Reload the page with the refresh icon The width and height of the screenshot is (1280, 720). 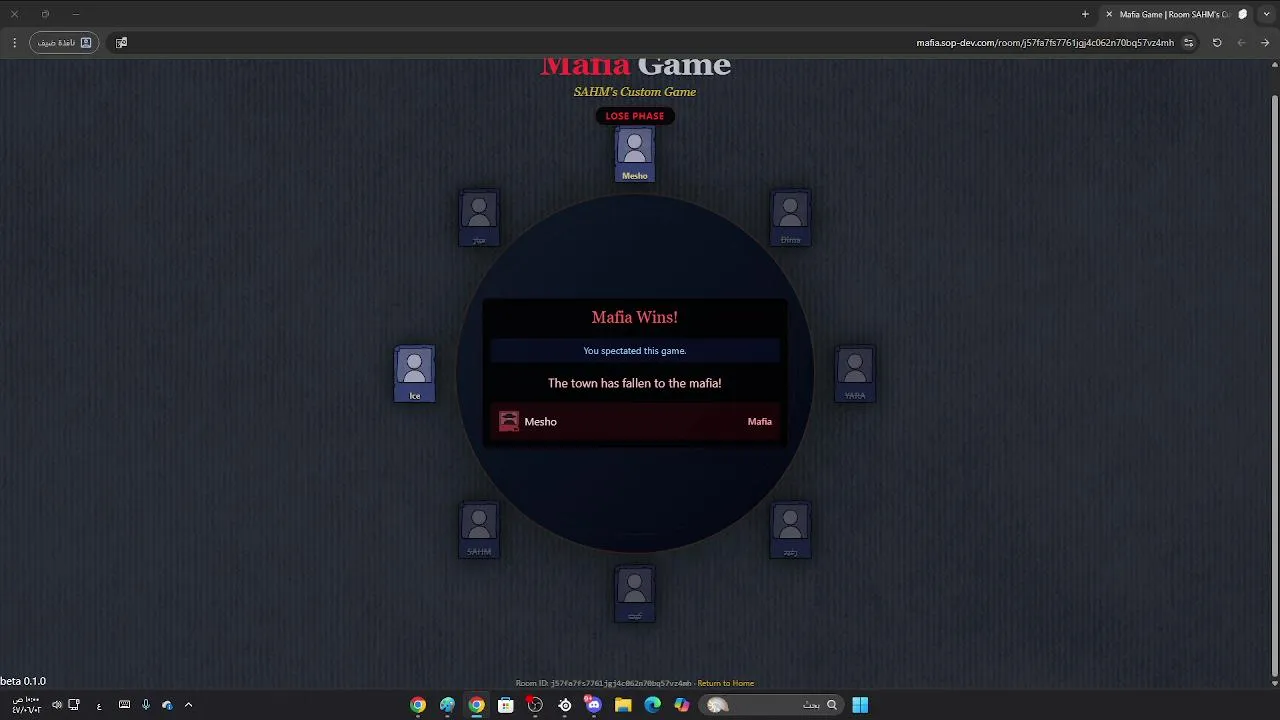click(1217, 43)
